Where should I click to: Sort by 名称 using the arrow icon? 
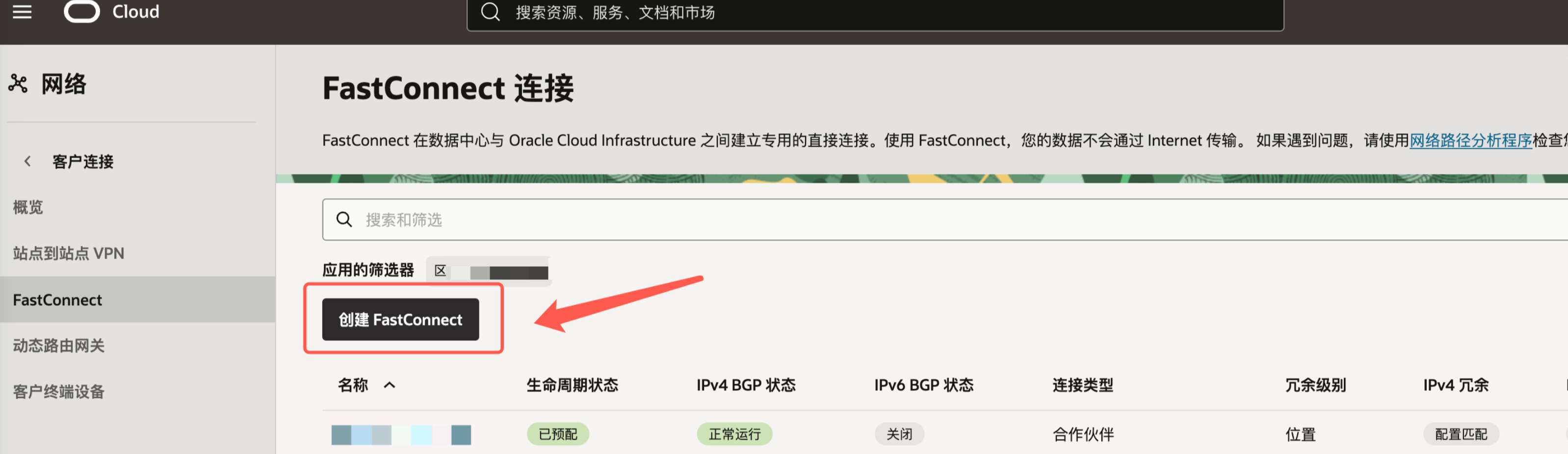390,385
